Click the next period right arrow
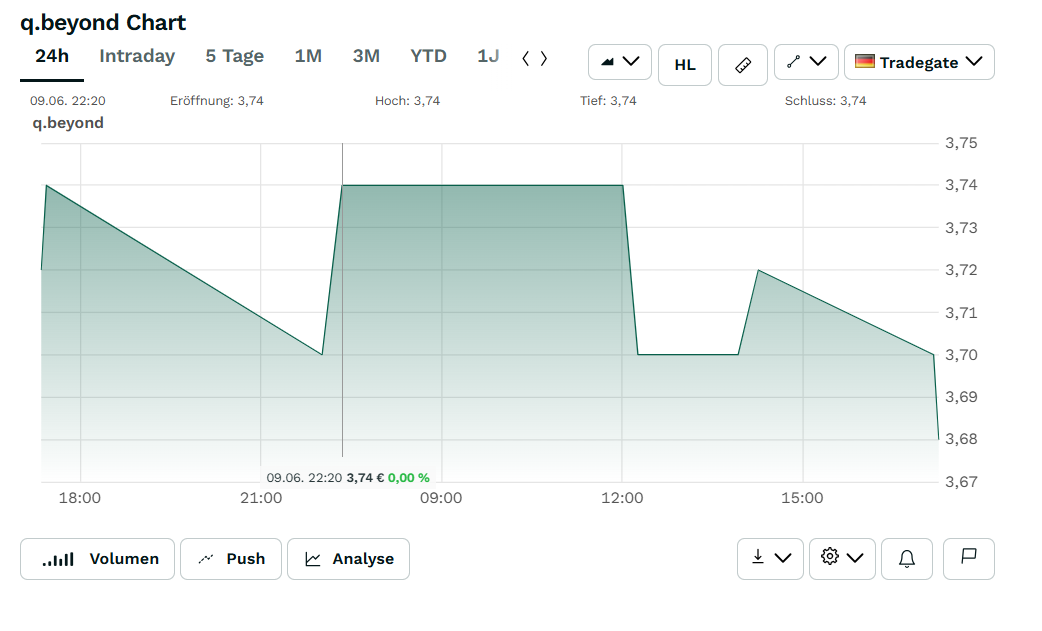This screenshot has height=631, width=1042. pyautogui.click(x=544, y=58)
